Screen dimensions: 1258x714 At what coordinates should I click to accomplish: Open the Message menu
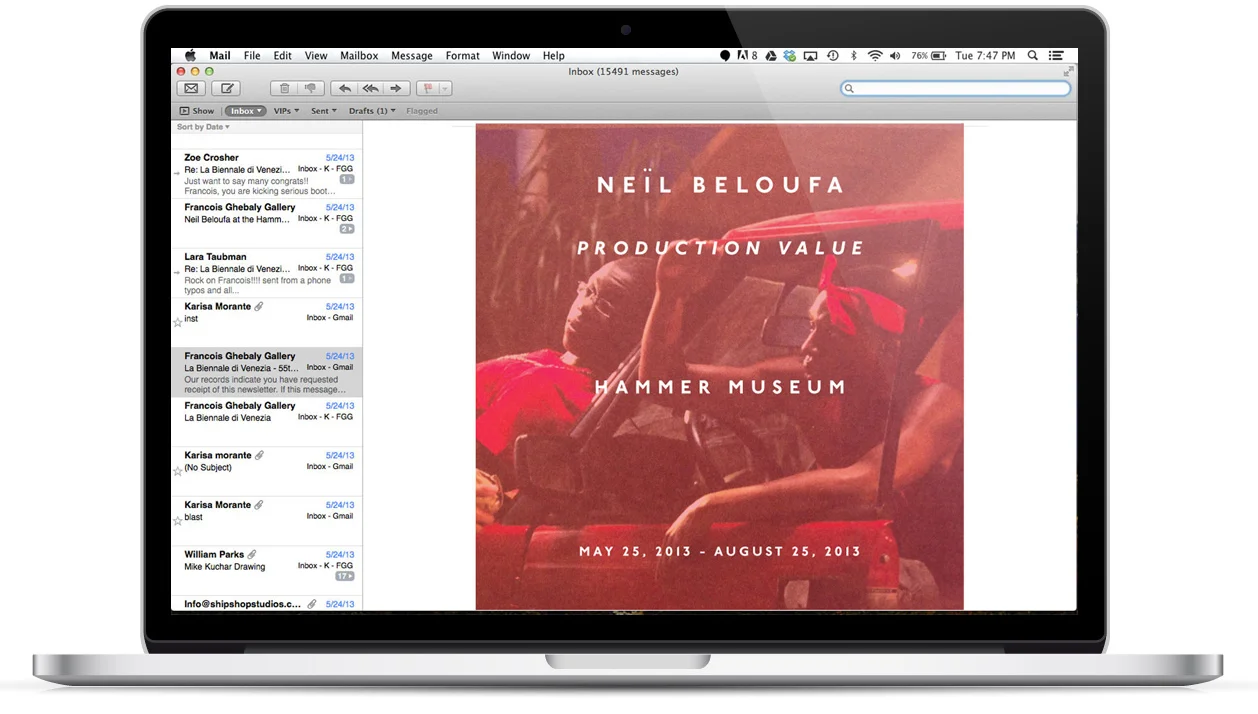[x=412, y=56]
